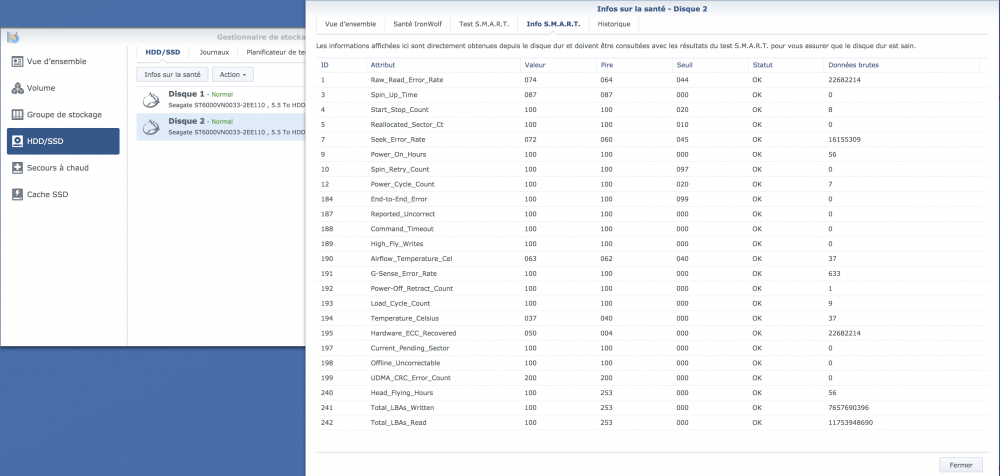Open Vue d'ensemble tab in health dialog
Viewport: 1000px width, 476px height.
pyautogui.click(x=350, y=24)
